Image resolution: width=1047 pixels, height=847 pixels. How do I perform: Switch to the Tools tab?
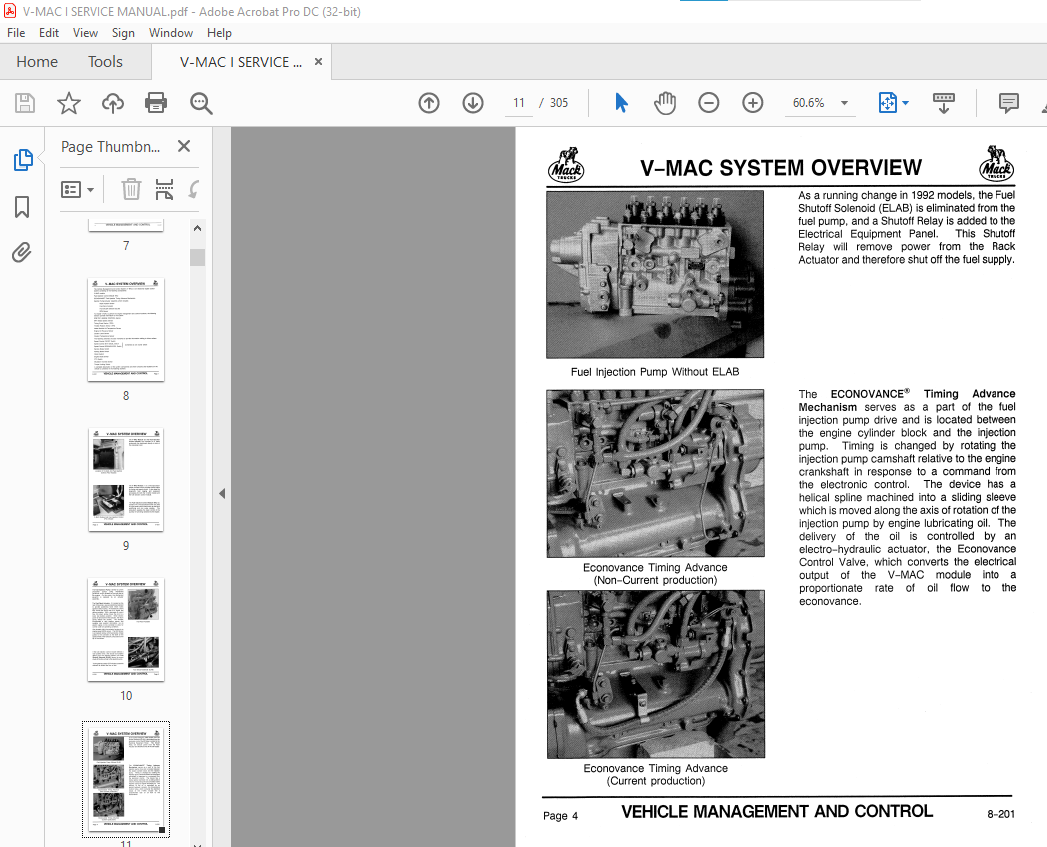[106, 61]
